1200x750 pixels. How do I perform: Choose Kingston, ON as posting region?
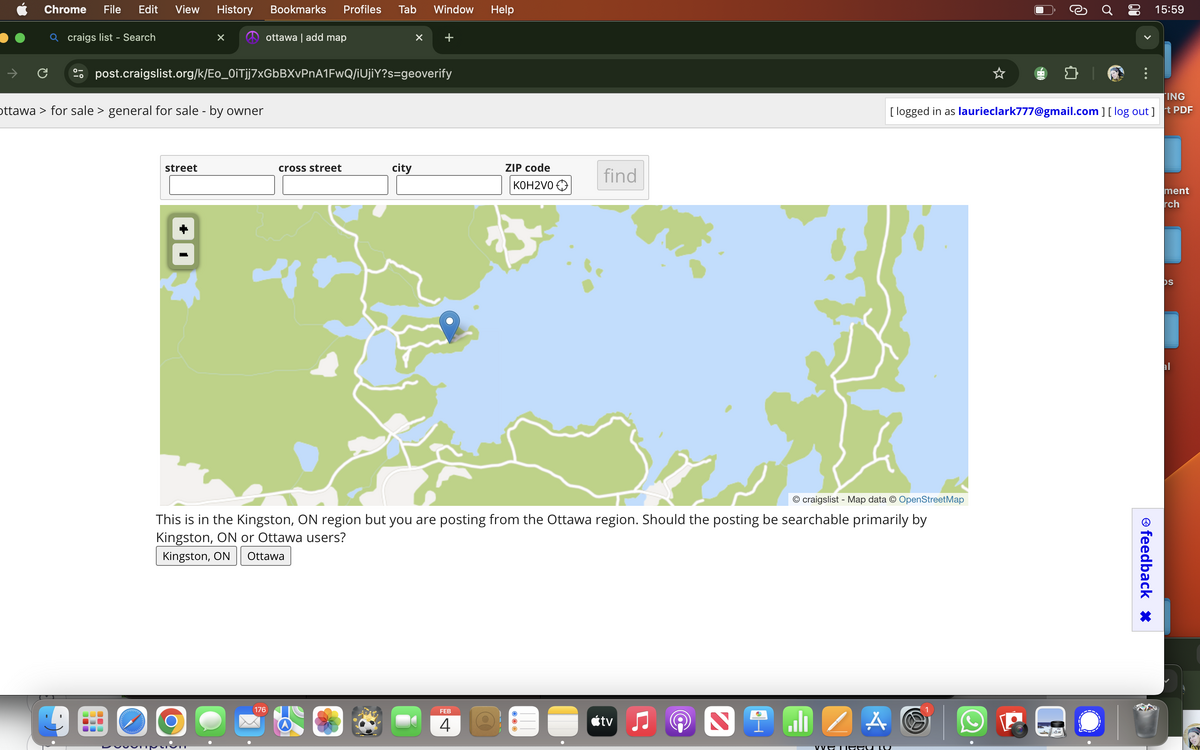[196, 556]
